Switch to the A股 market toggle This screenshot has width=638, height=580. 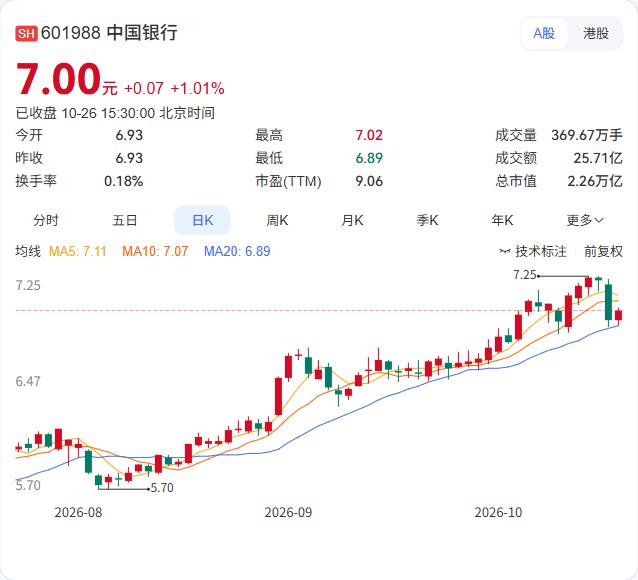point(544,33)
